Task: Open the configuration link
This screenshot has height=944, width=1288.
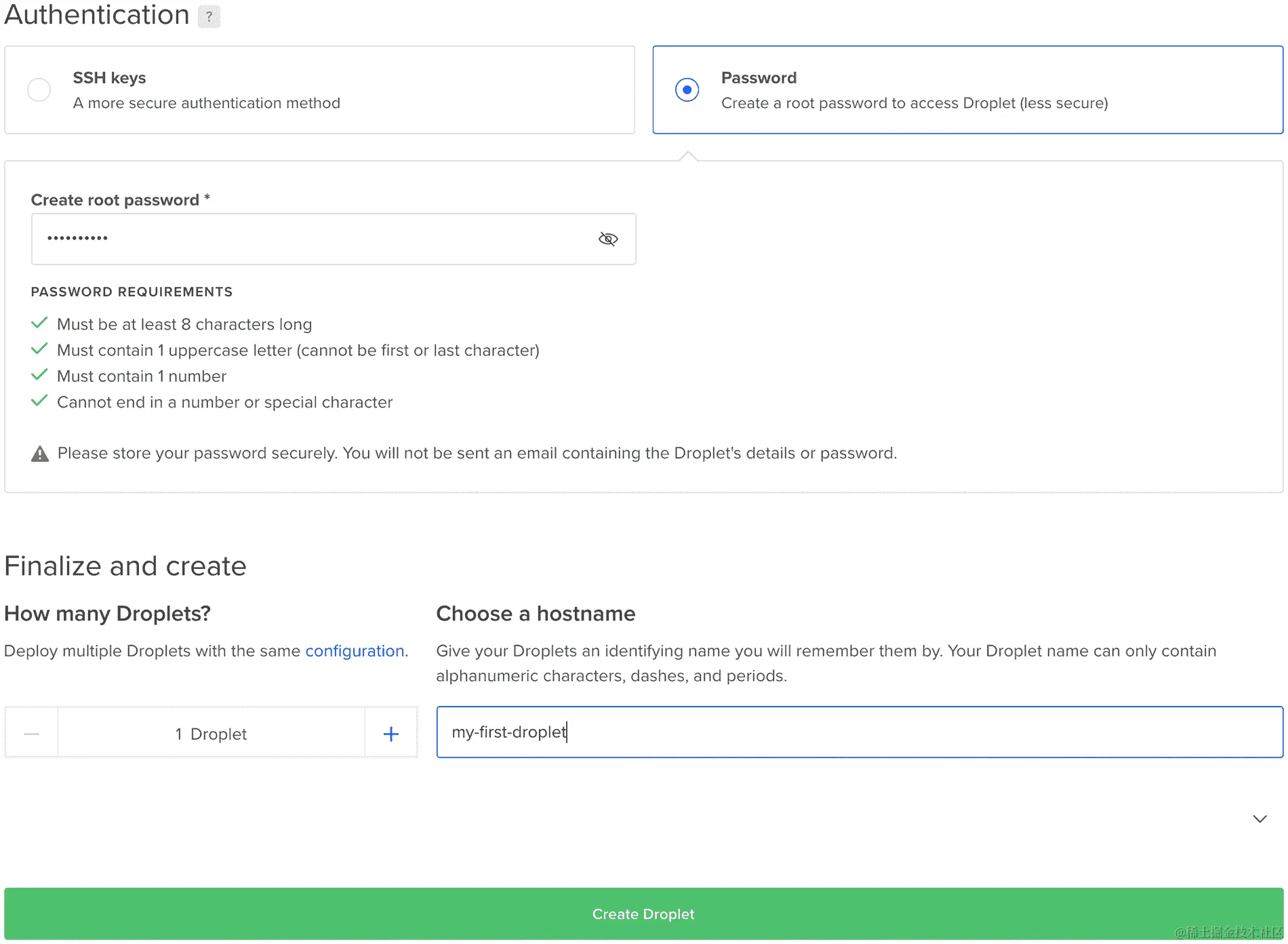Action: click(x=355, y=651)
